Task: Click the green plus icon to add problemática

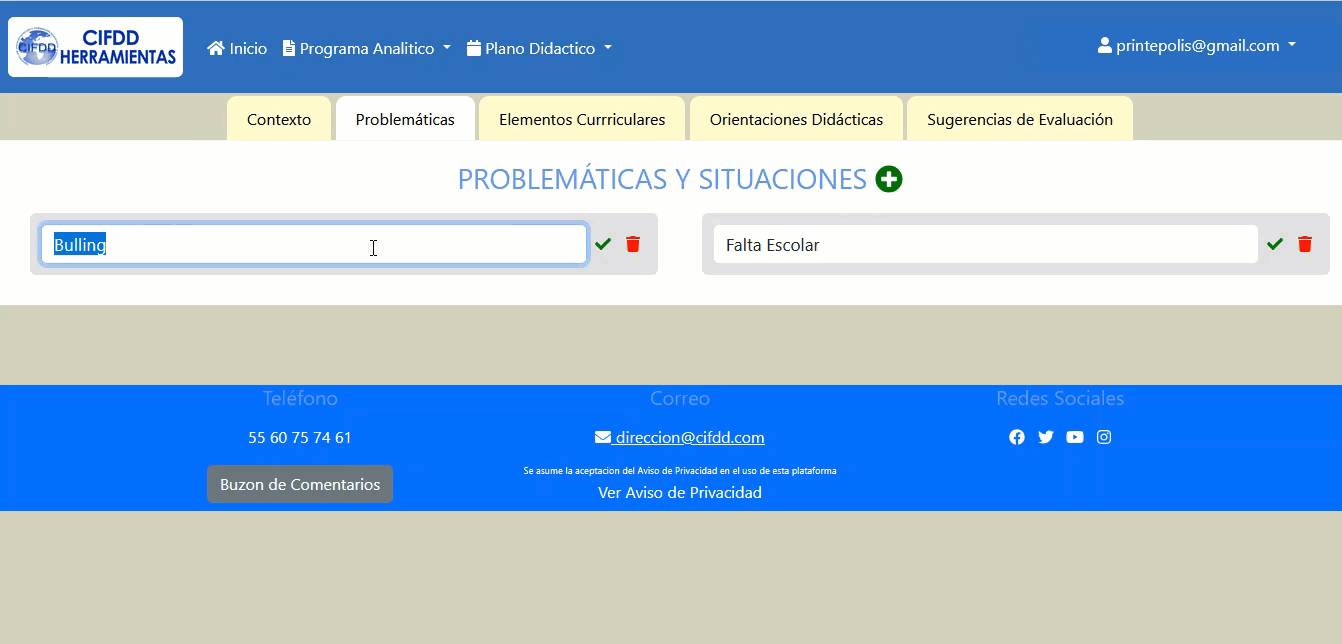Action: click(x=888, y=179)
